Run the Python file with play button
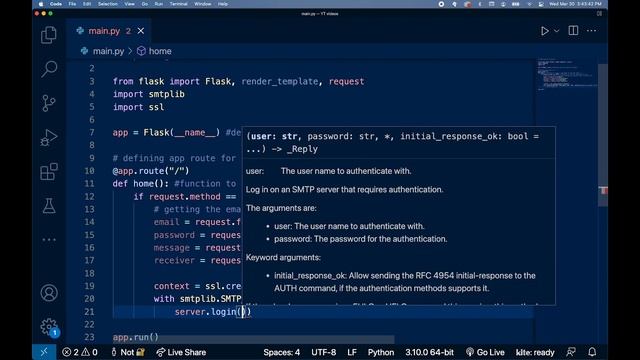 click(544, 31)
